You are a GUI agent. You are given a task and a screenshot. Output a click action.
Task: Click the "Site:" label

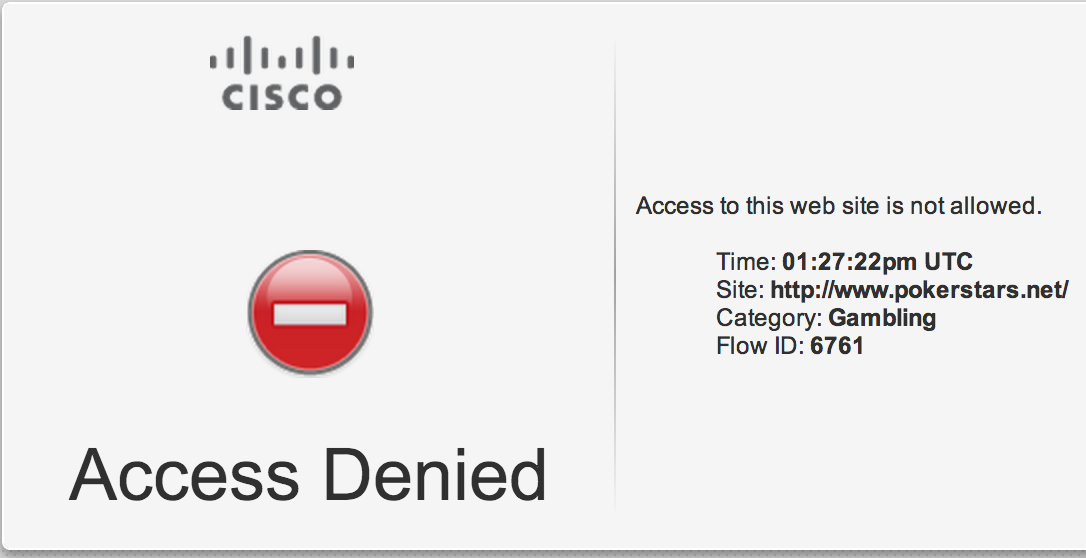[740, 291]
